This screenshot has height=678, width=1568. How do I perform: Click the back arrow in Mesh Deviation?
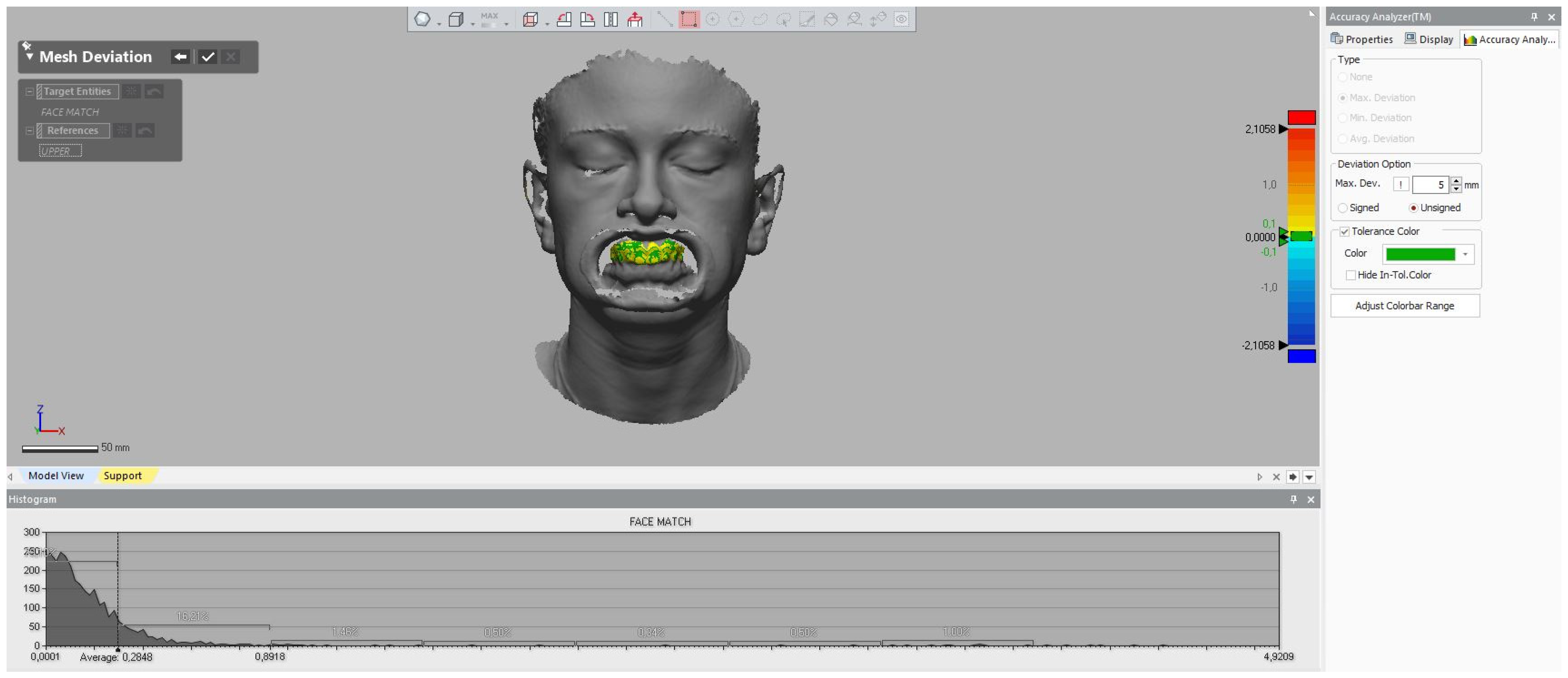pyautogui.click(x=180, y=57)
